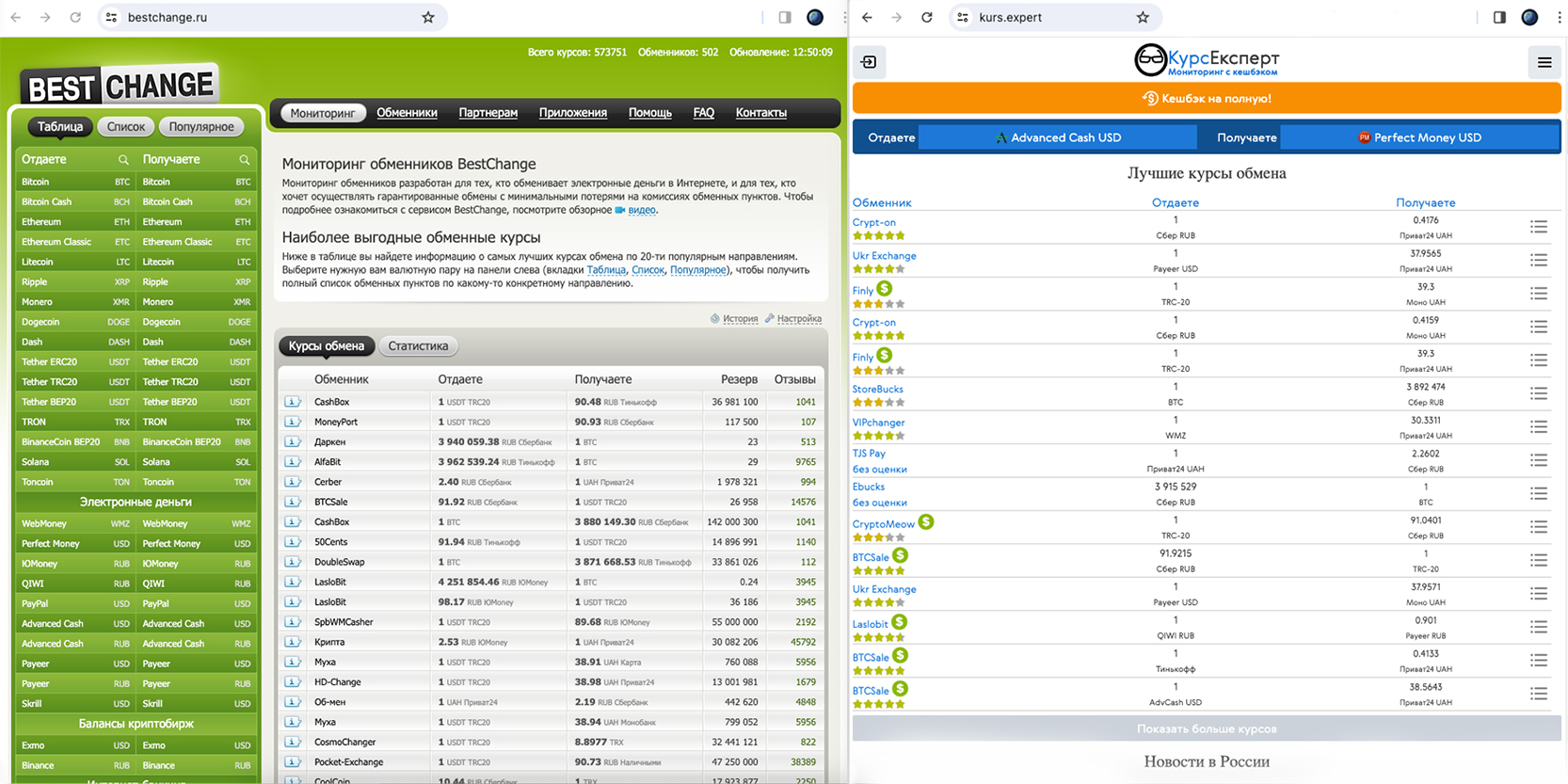Image resolution: width=1568 pixels, height=784 pixels.
Task: Open Мониторинг in BestChange navigation
Action: [x=323, y=113]
